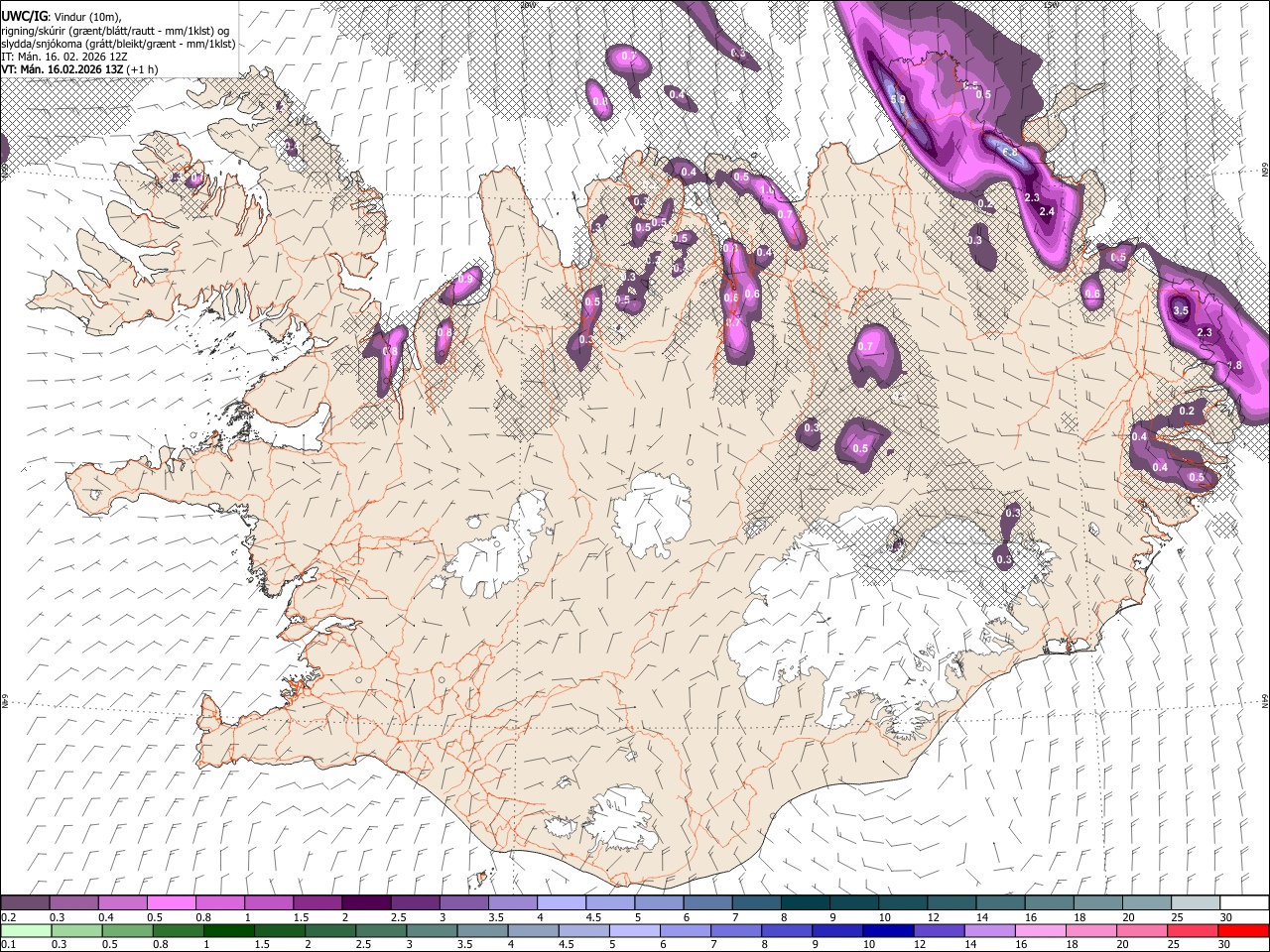
Task: Click the 6.8 precipitation value on the map
Action: pos(1011,153)
